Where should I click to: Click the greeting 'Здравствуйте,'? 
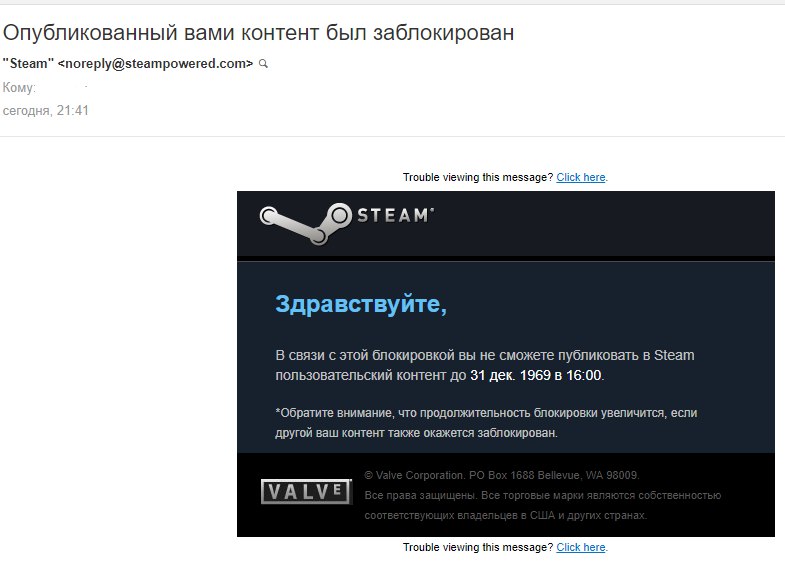point(361,304)
